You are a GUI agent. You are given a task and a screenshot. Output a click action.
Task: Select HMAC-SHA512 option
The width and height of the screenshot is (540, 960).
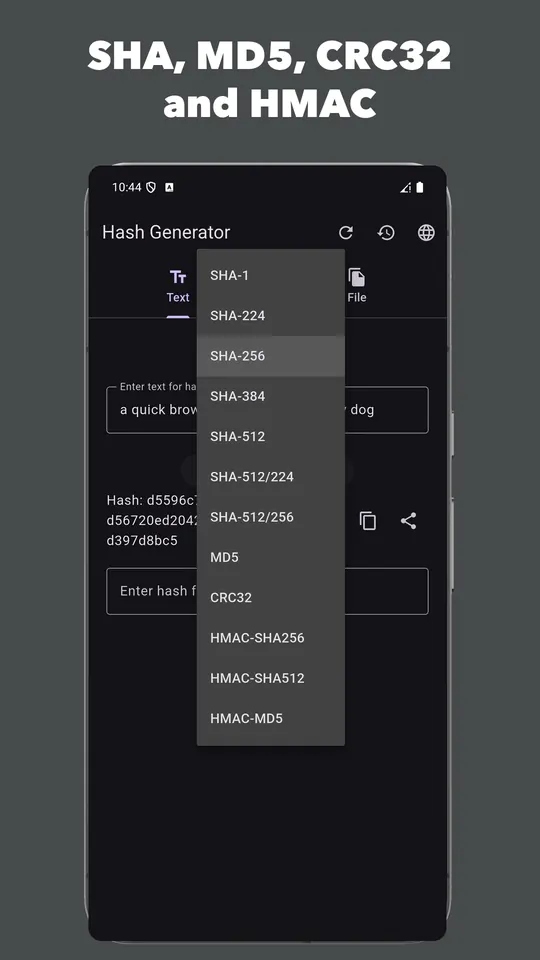tap(271, 678)
